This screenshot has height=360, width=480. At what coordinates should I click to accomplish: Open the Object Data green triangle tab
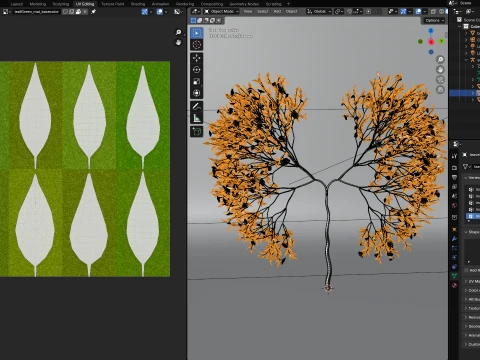pyautogui.click(x=454, y=276)
